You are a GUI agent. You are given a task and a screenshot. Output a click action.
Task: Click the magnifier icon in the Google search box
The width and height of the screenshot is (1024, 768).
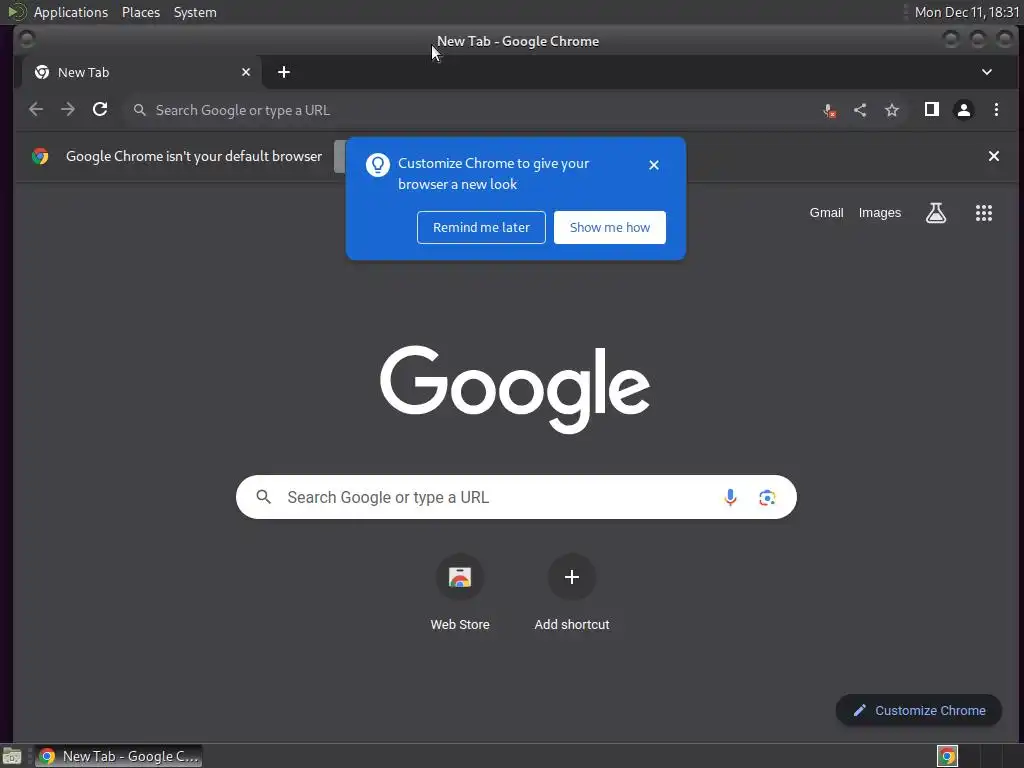pos(264,497)
